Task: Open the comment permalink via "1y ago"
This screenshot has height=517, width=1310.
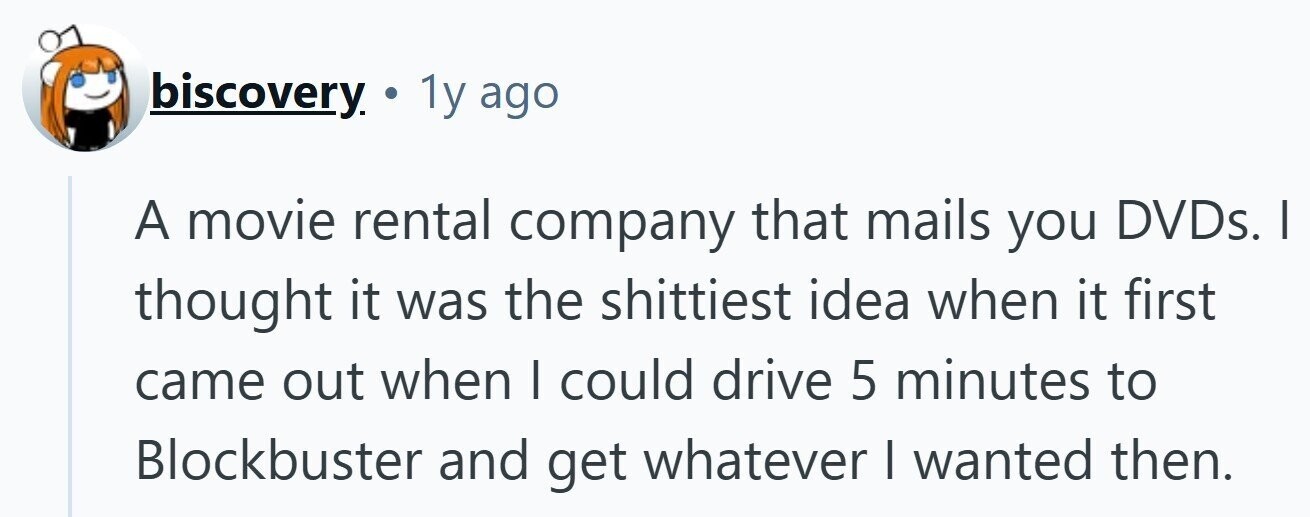Action: [x=488, y=93]
